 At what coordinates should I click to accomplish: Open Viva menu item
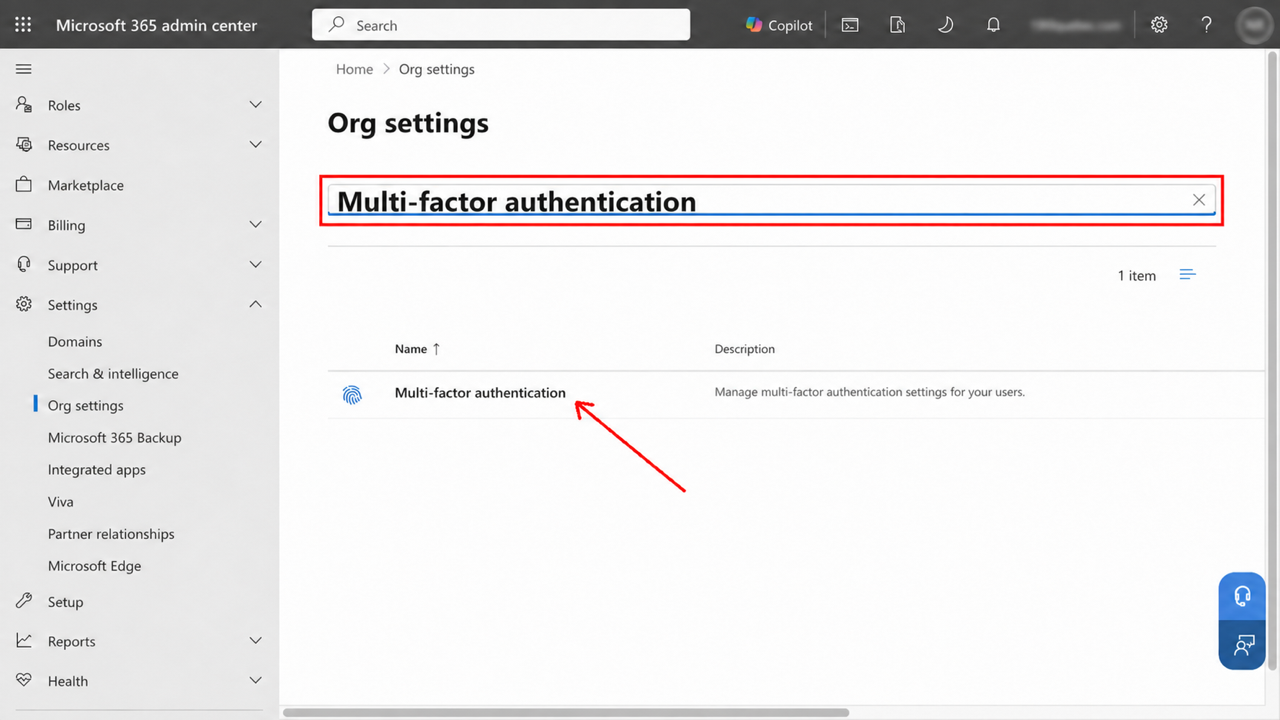(61, 501)
